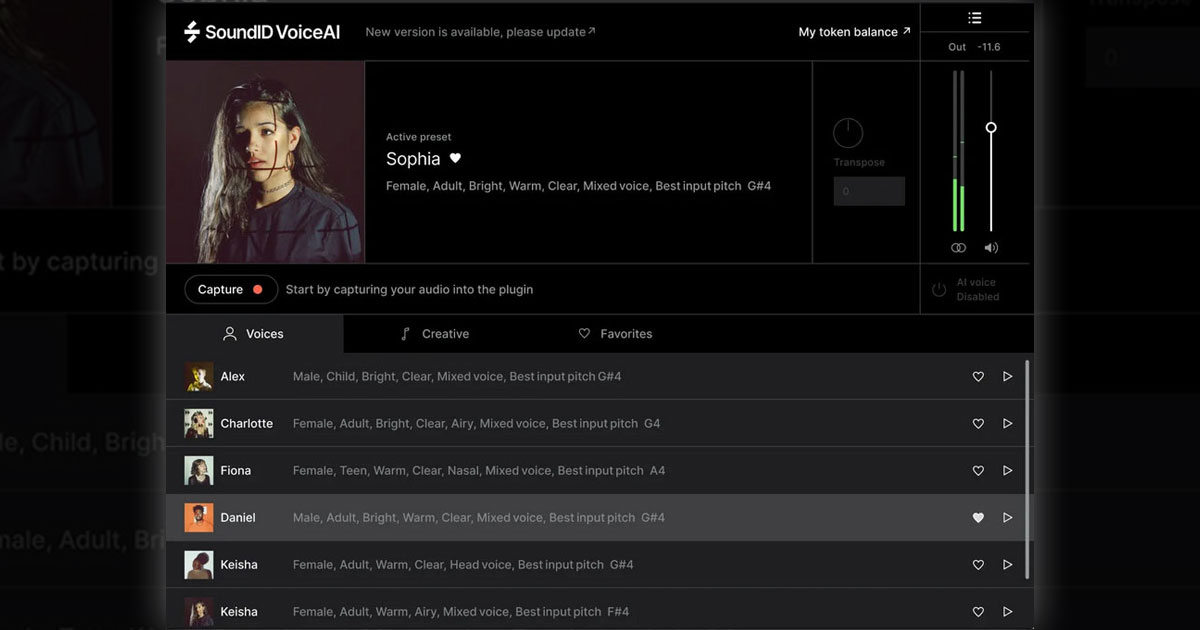
Task: Click the SoundID VoiceAI logo
Action: click(x=262, y=32)
